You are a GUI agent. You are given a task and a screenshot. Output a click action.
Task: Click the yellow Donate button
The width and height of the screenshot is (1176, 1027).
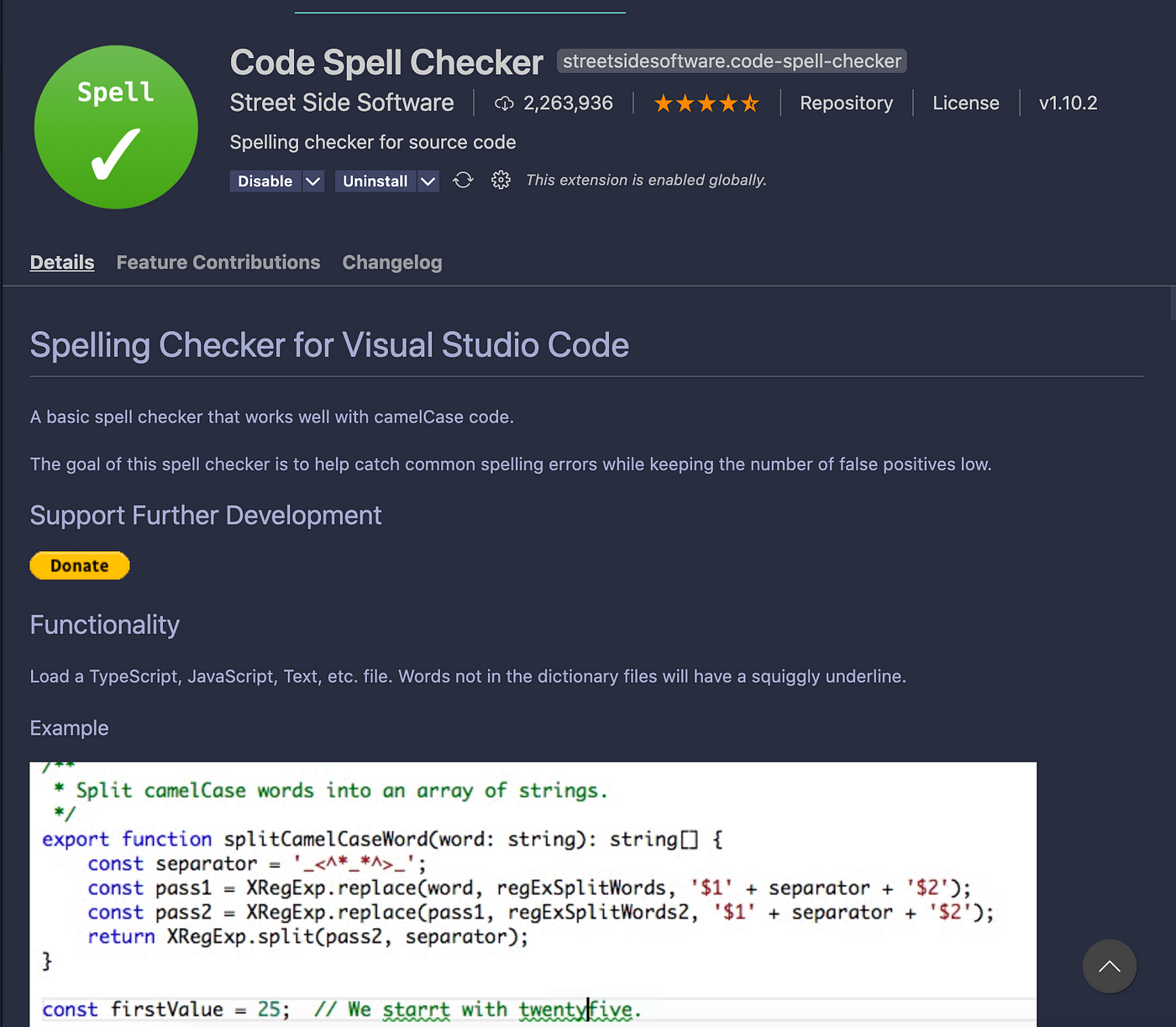(80, 565)
